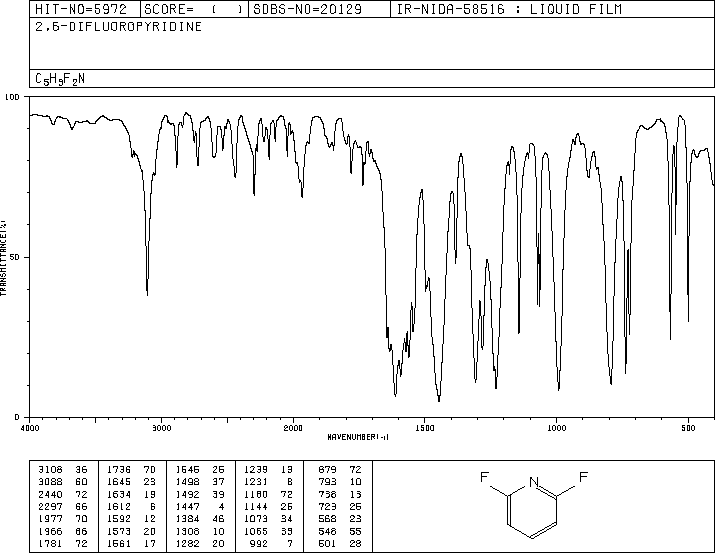This screenshot has width=715, height=553.
Task: Select the 3088 peak entry in the table
Action: [62, 481]
